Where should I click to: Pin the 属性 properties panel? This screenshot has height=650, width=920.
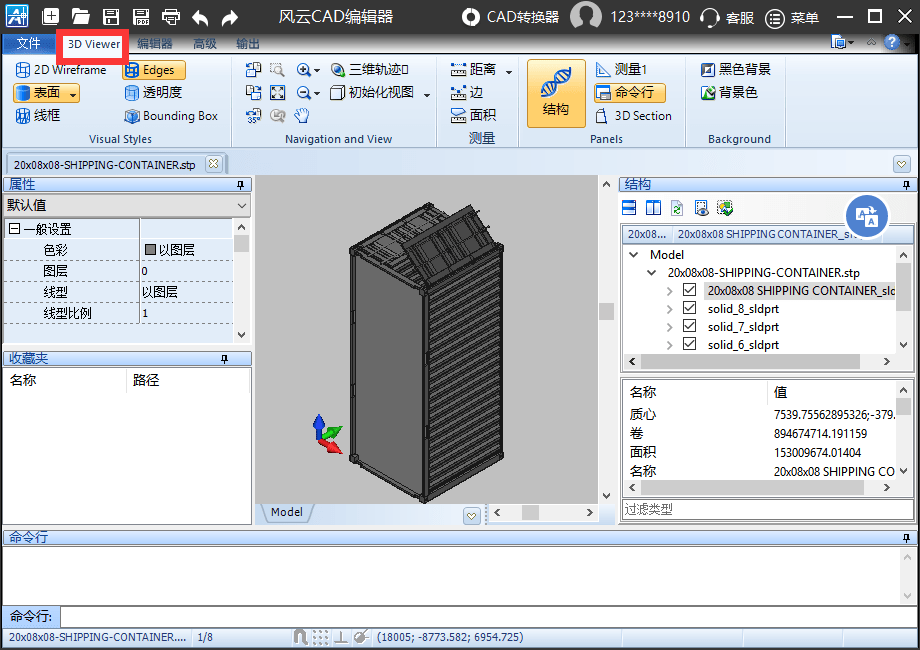240,185
